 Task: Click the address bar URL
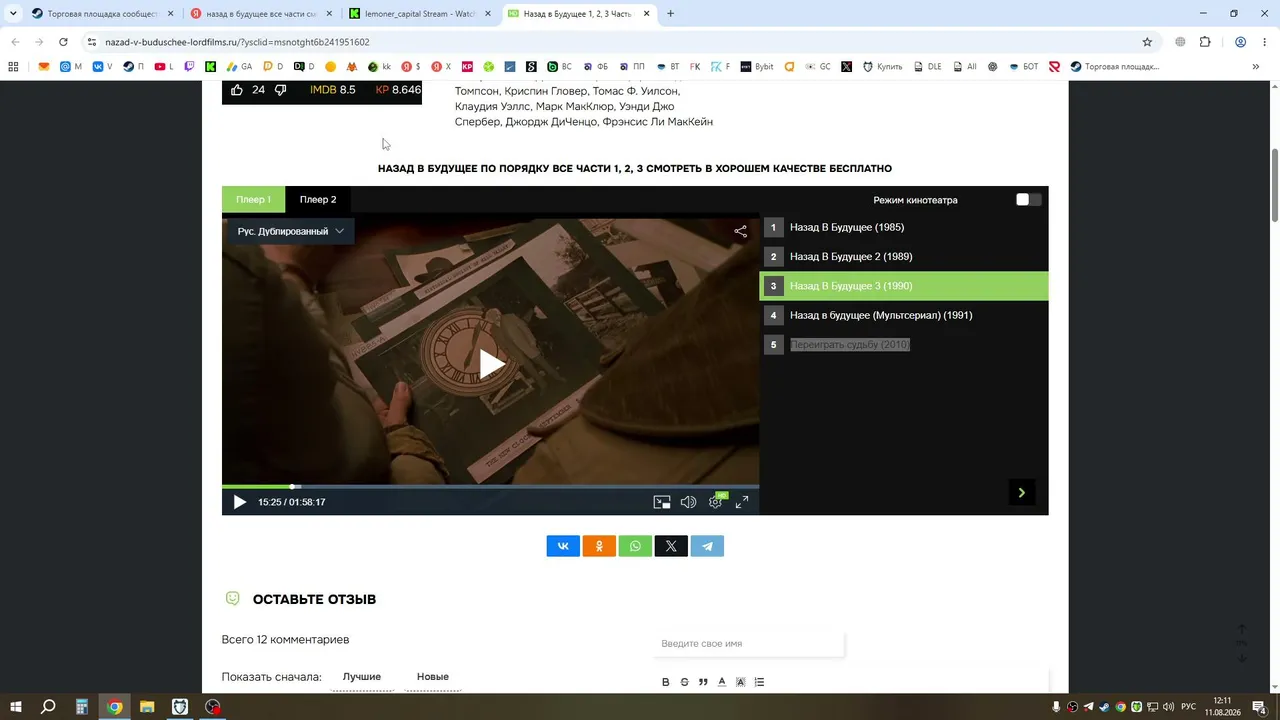click(237, 42)
